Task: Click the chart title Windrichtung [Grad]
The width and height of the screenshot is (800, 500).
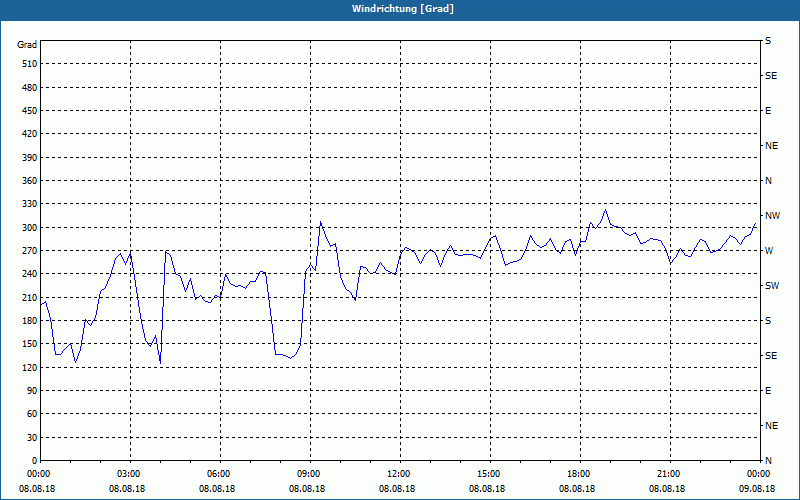Action: click(403, 9)
